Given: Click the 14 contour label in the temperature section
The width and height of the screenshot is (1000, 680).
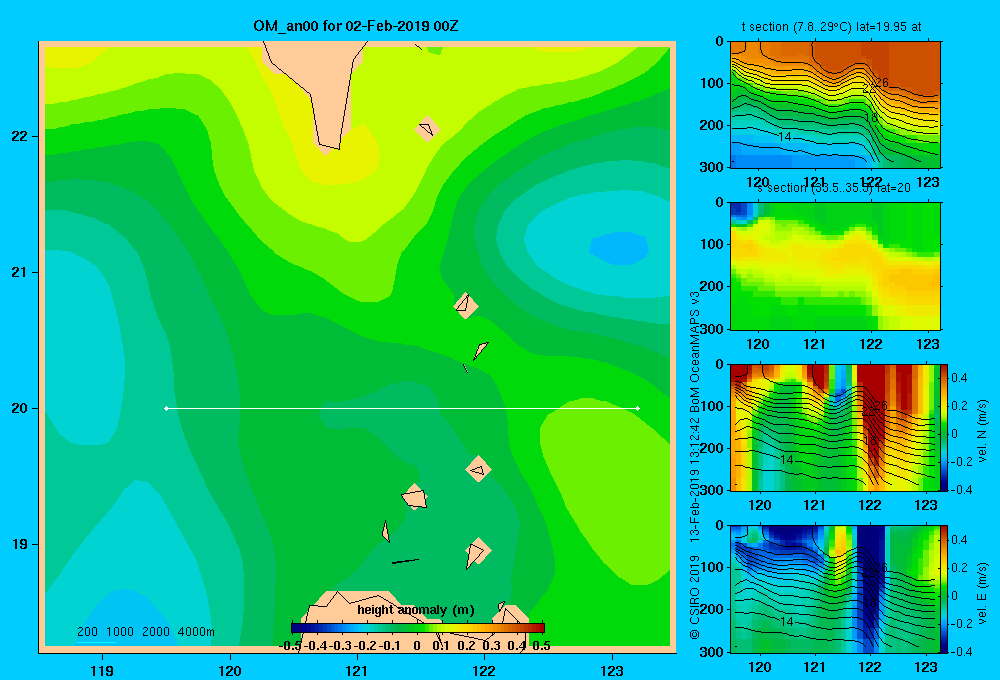Looking at the screenshot, I should pos(784,137).
